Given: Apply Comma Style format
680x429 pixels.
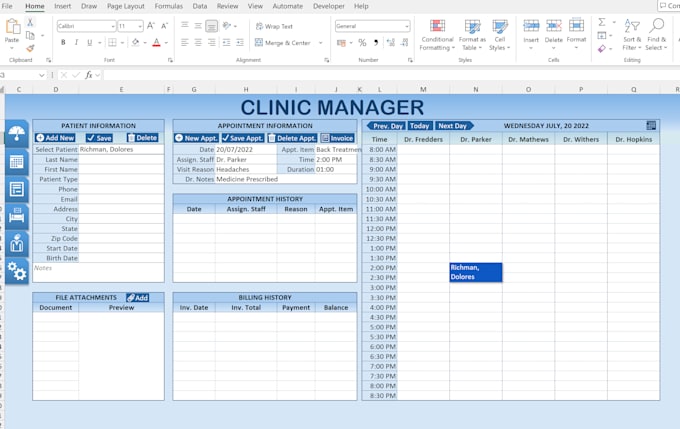Looking at the screenshot, I should pos(376,43).
